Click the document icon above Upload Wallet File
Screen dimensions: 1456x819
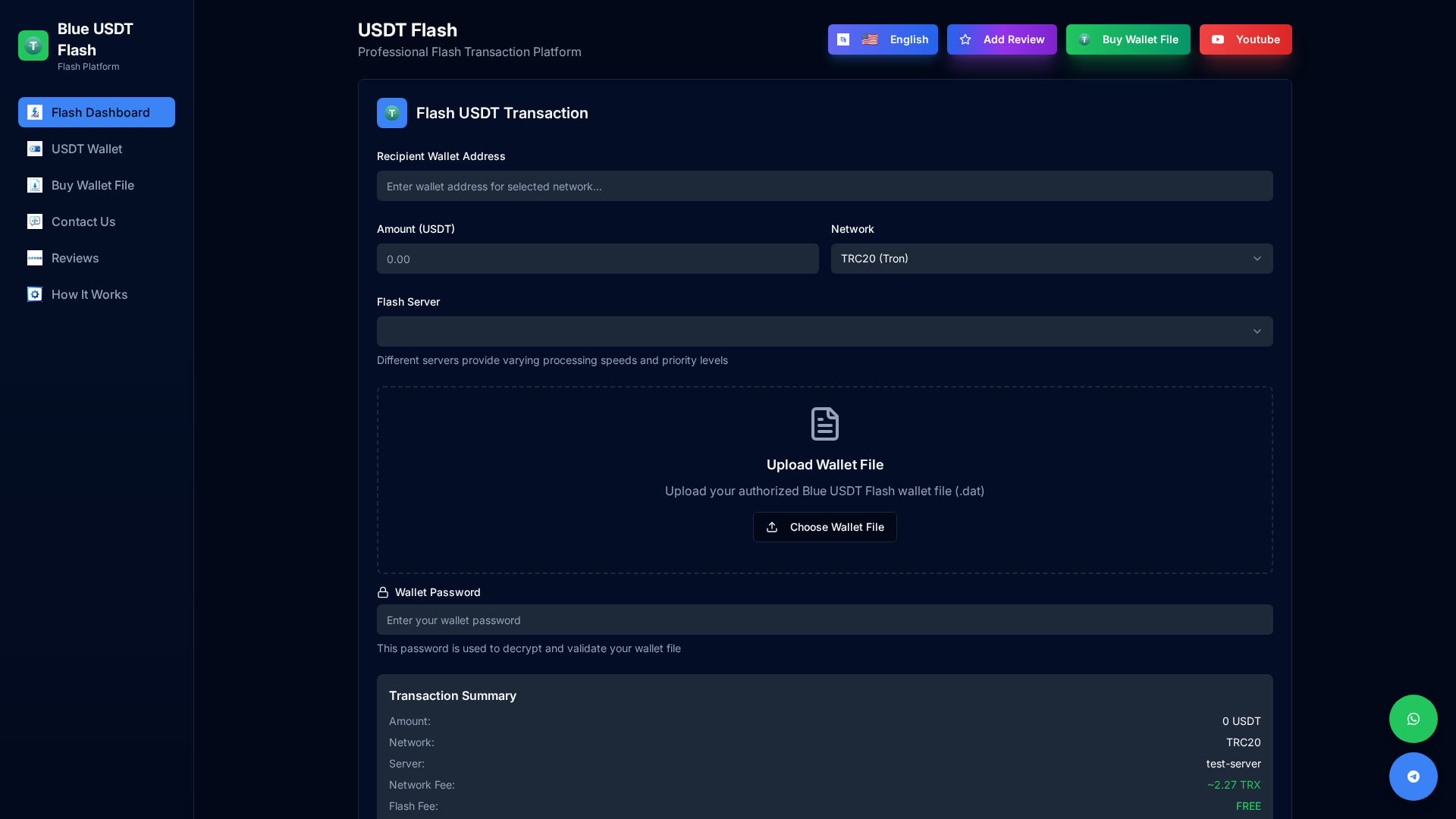point(825,424)
